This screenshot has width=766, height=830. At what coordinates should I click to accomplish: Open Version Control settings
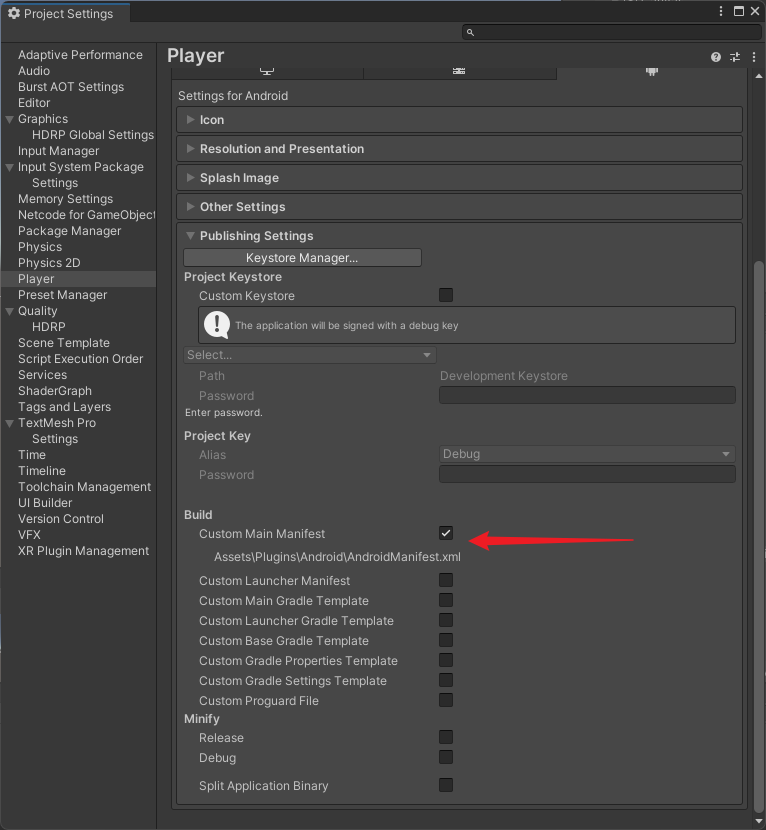61,519
